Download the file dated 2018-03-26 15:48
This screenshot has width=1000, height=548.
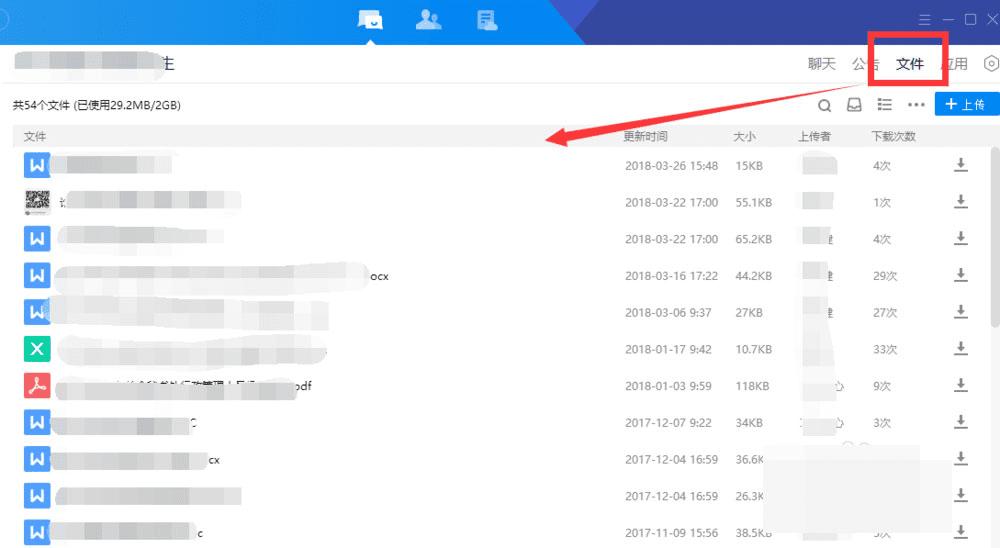click(x=960, y=165)
